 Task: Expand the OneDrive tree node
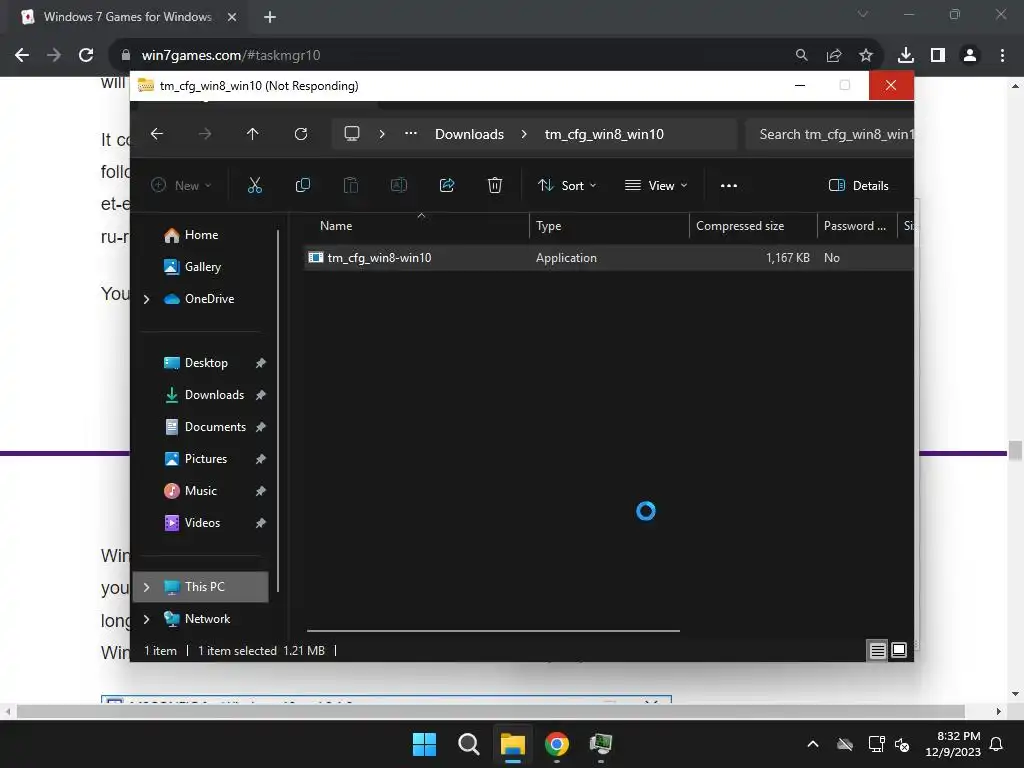[x=146, y=299]
